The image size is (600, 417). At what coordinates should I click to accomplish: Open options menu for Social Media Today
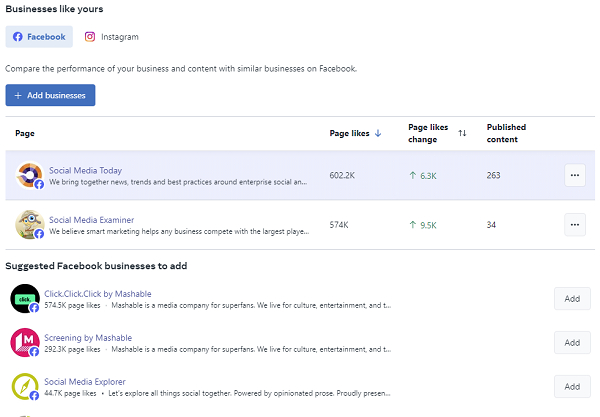click(x=574, y=175)
